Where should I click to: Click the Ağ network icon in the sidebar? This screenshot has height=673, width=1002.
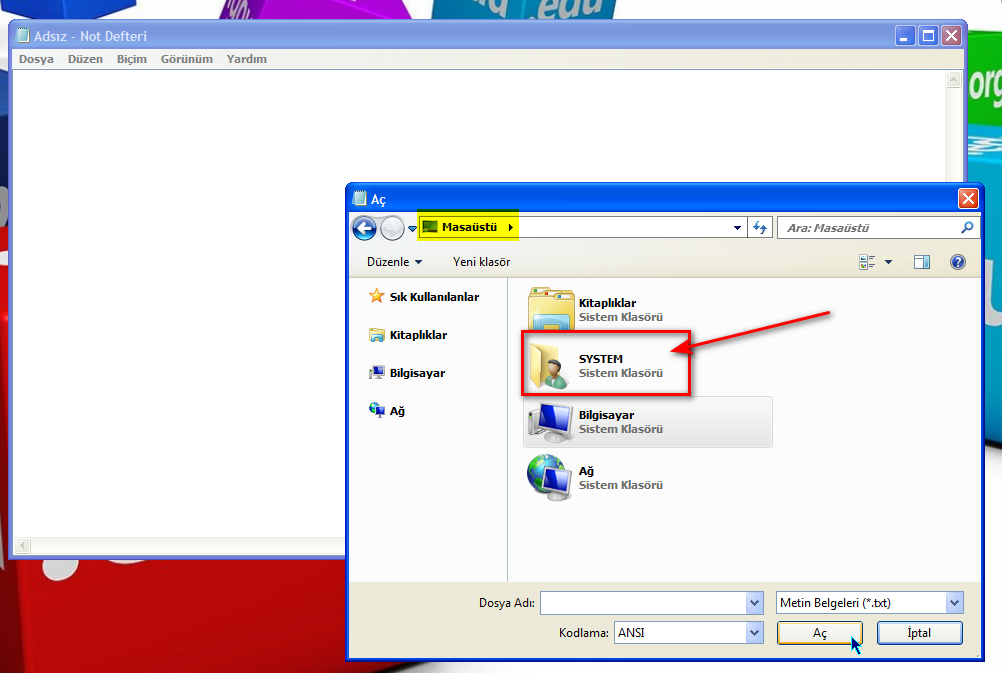click(376, 410)
